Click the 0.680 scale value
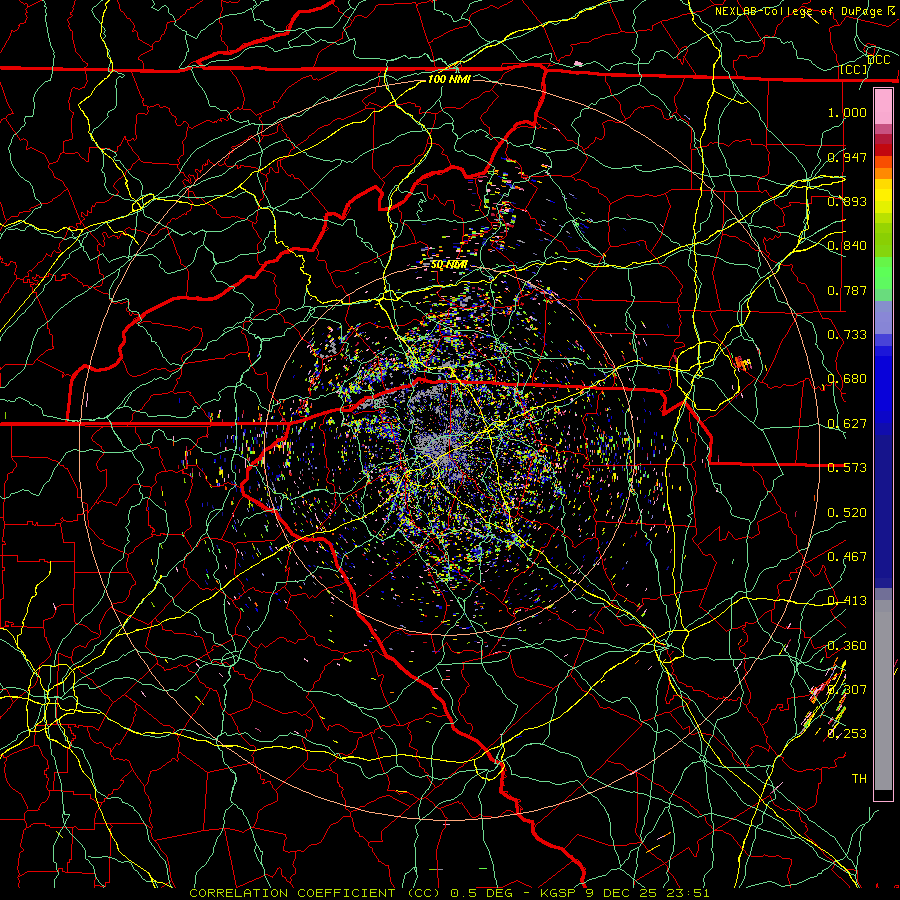Image resolution: width=900 pixels, height=900 pixels. (847, 379)
